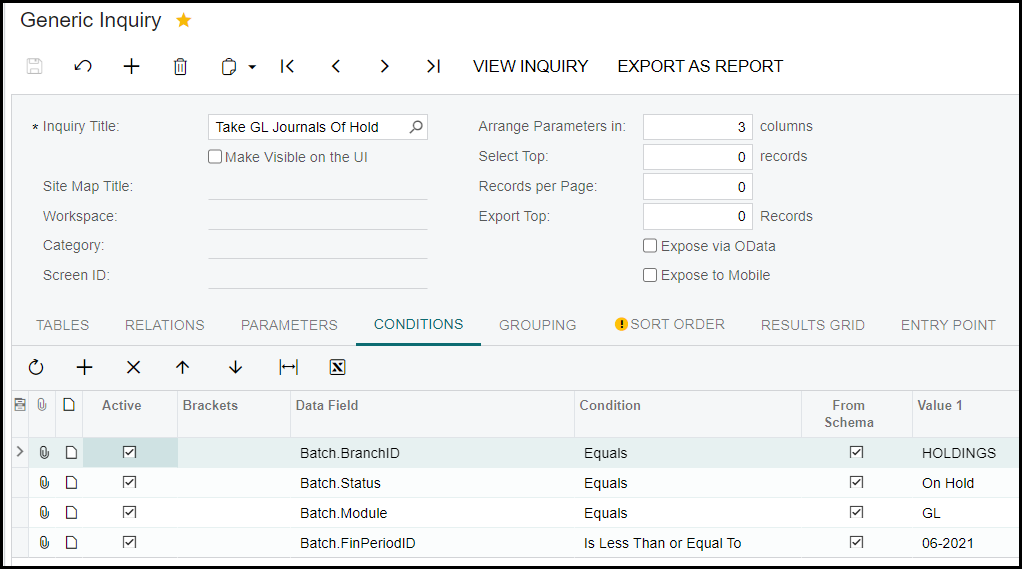Viewport: 1022px width, 569px height.
Task: Click the undo/cancel icon in toolbar
Action: pyautogui.click(x=83, y=67)
